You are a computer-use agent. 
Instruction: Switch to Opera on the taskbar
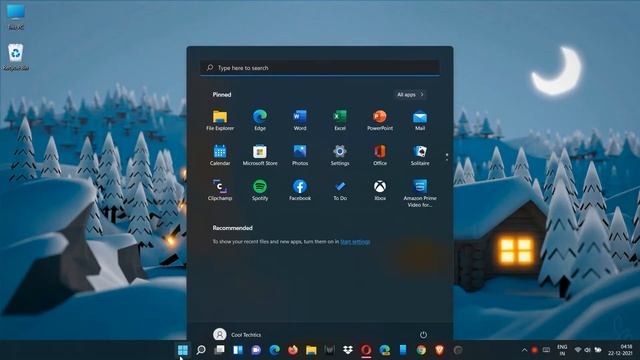366,350
